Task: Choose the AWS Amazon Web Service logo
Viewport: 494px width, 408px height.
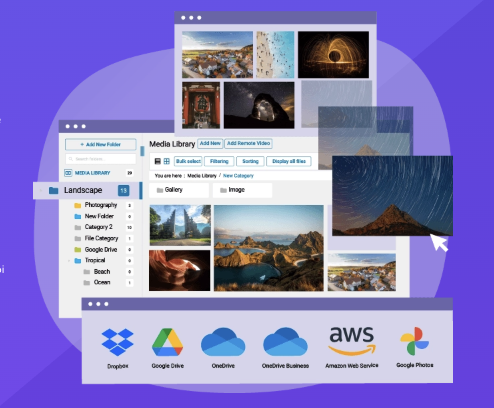Action: (x=352, y=341)
